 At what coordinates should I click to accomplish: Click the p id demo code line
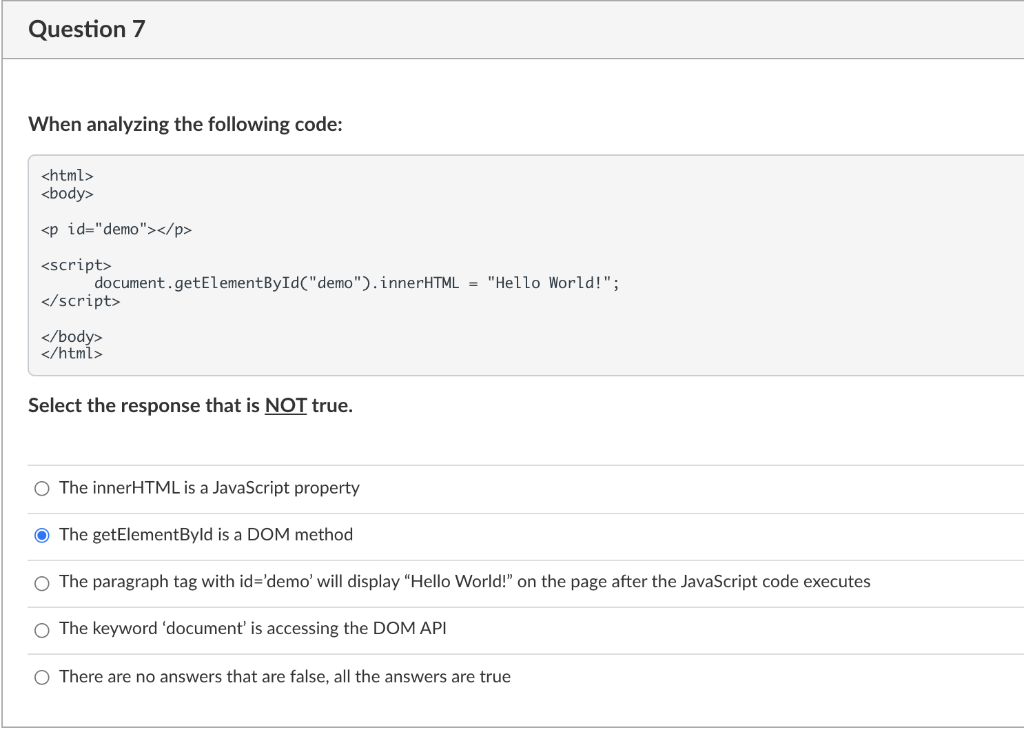click(x=116, y=229)
